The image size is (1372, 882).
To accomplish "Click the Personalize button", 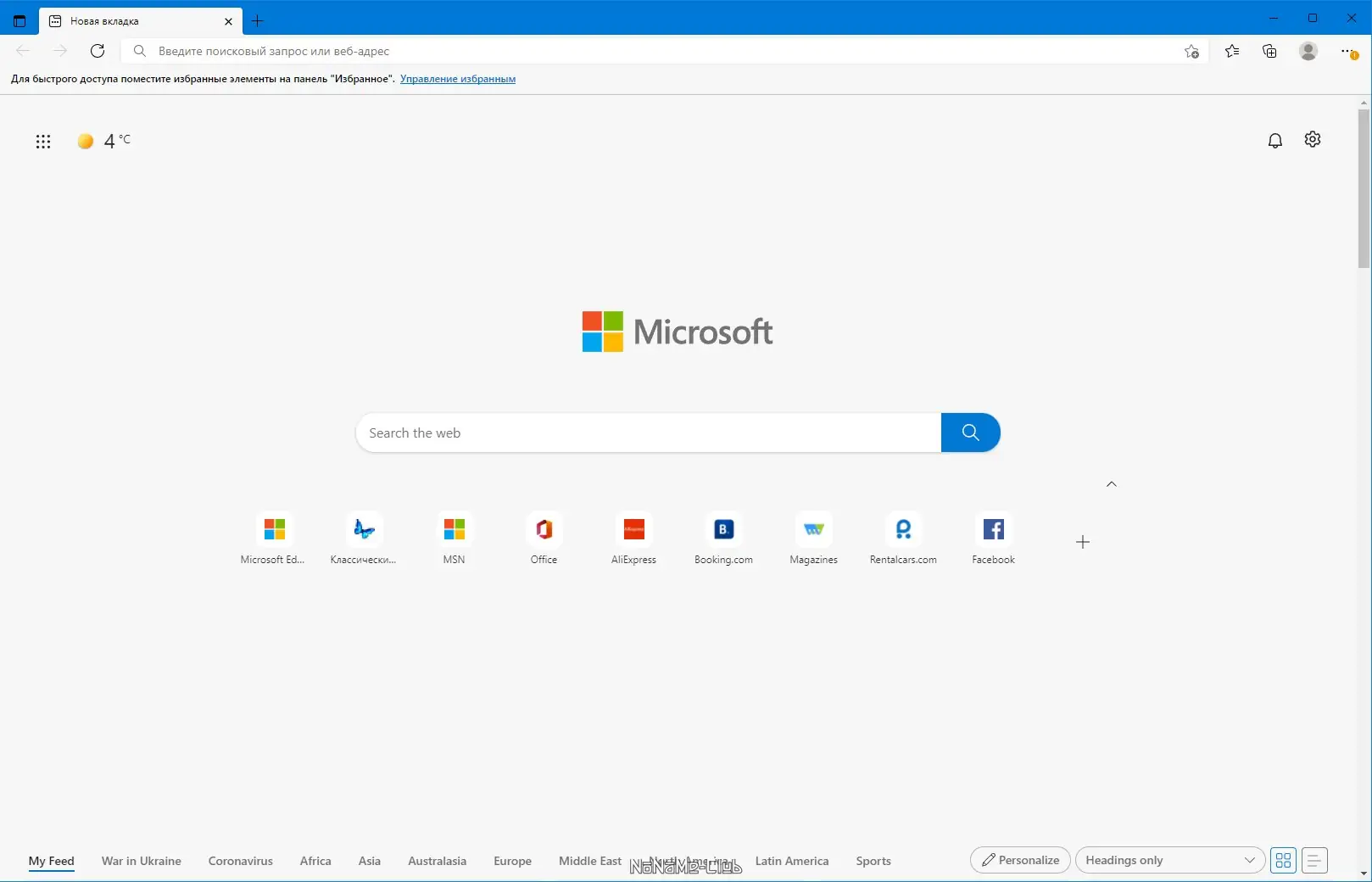I will coord(1020,860).
